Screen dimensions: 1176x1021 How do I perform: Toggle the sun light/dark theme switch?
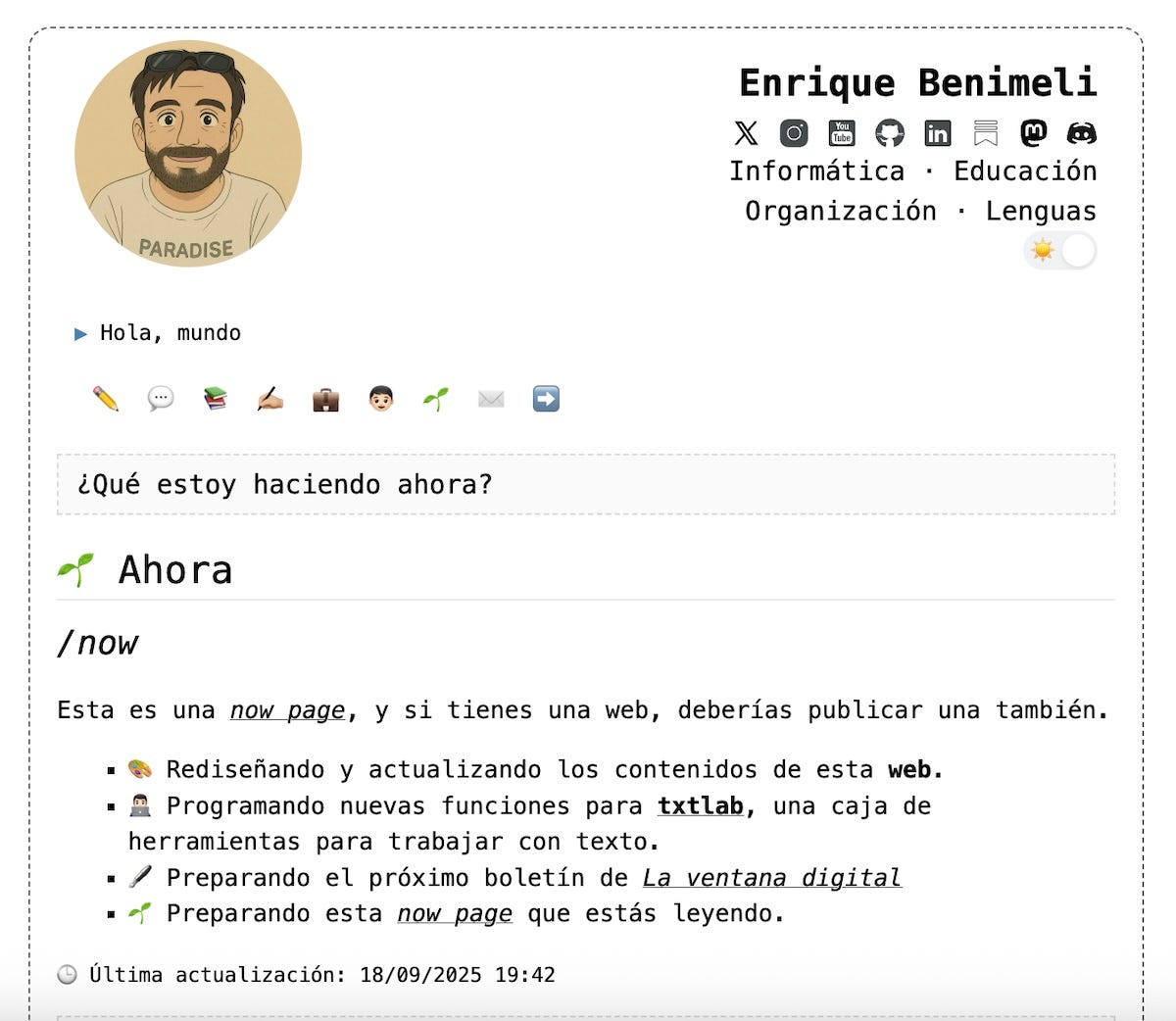click(x=1060, y=251)
